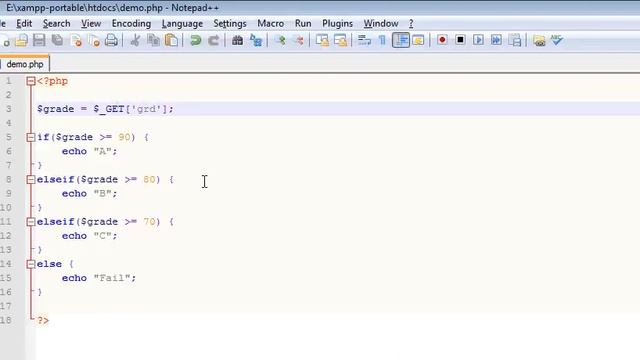This screenshot has width=640, height=360.
Task: Stop macro recording with the black square
Action: pyautogui.click(x=460, y=40)
